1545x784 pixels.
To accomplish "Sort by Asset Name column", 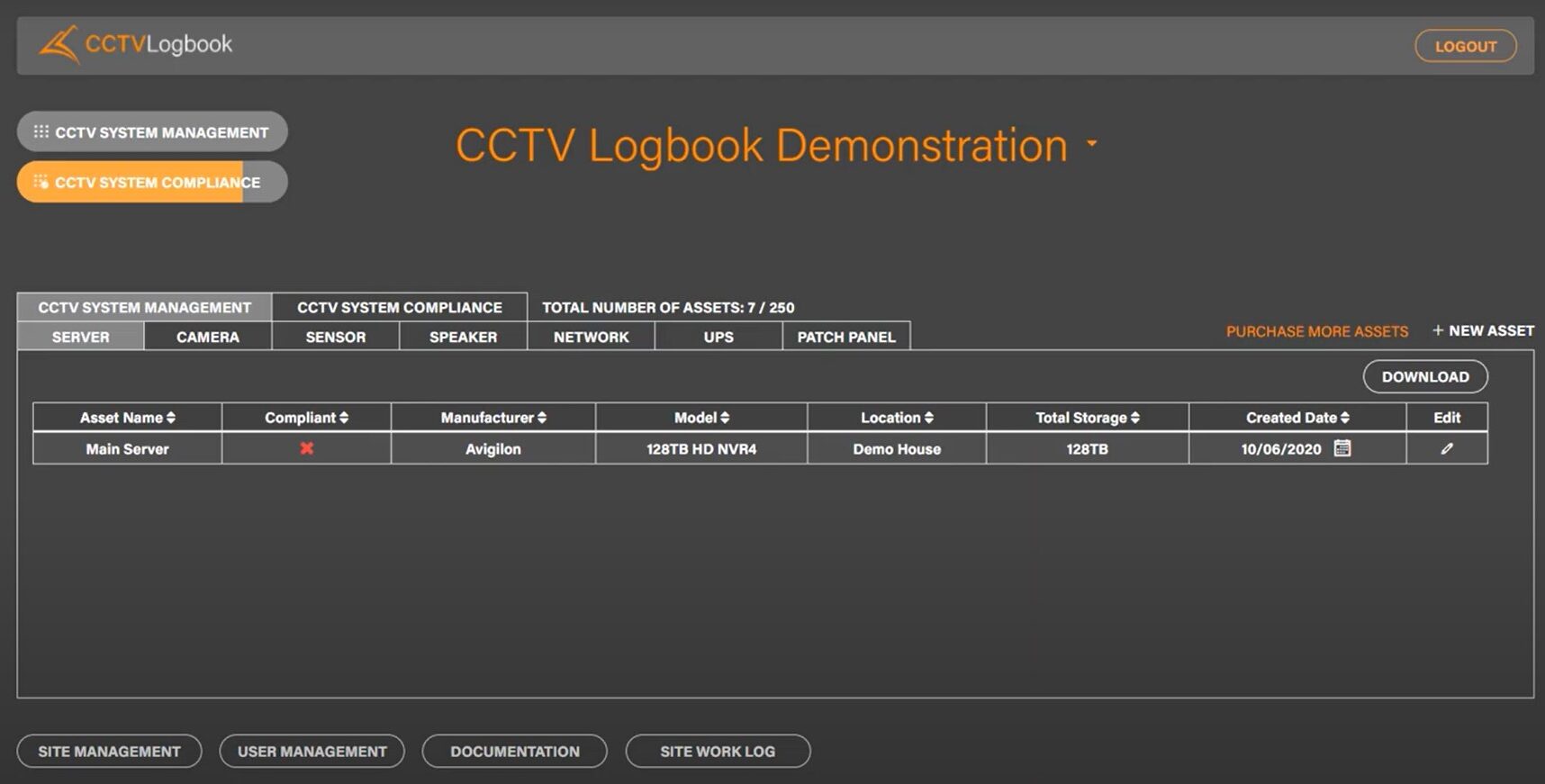I will pyautogui.click(x=127, y=418).
